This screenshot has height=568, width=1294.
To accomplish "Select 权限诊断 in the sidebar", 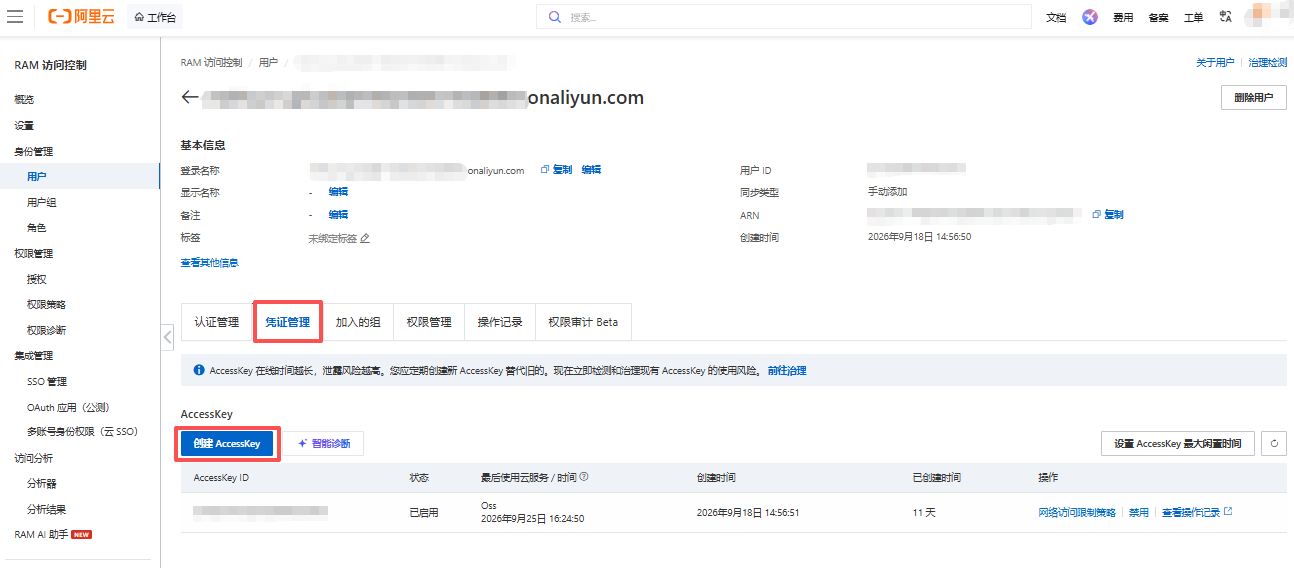I will (47, 330).
